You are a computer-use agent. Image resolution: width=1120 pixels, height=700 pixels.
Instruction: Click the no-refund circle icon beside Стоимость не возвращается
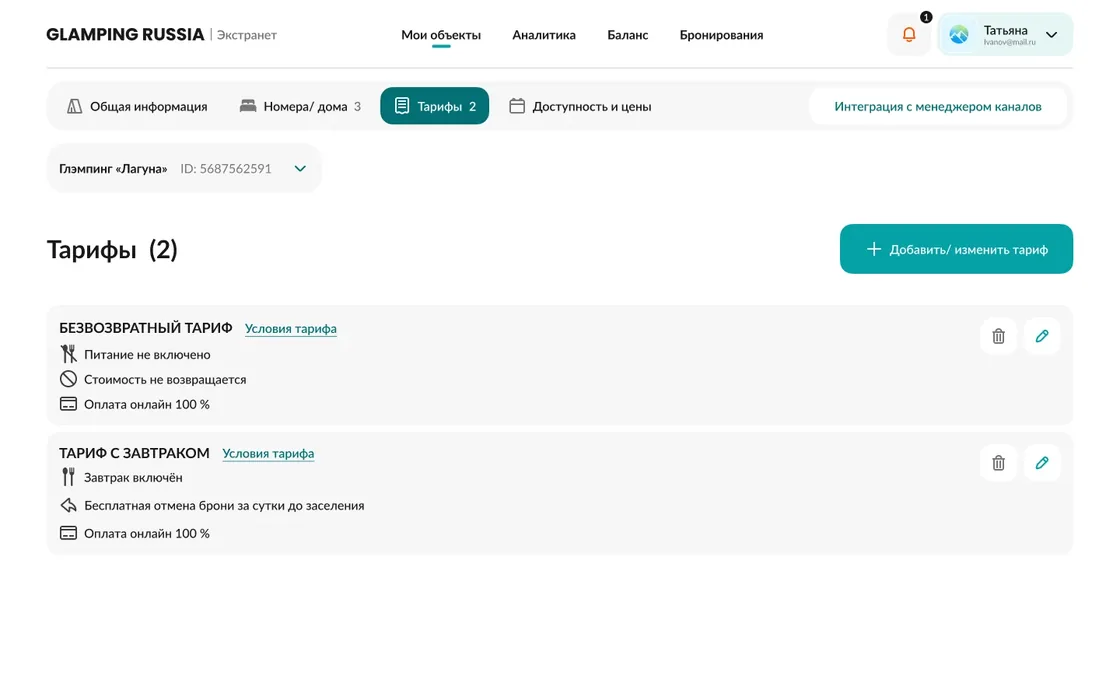point(69,379)
